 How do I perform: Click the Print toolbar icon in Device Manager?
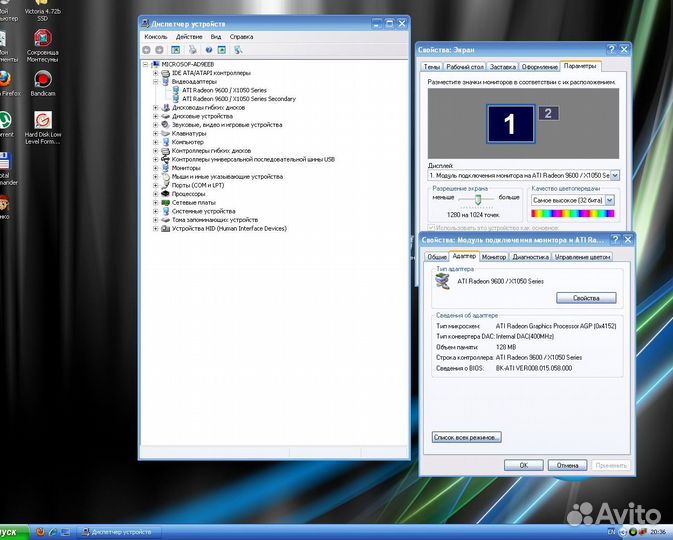[x=192, y=49]
